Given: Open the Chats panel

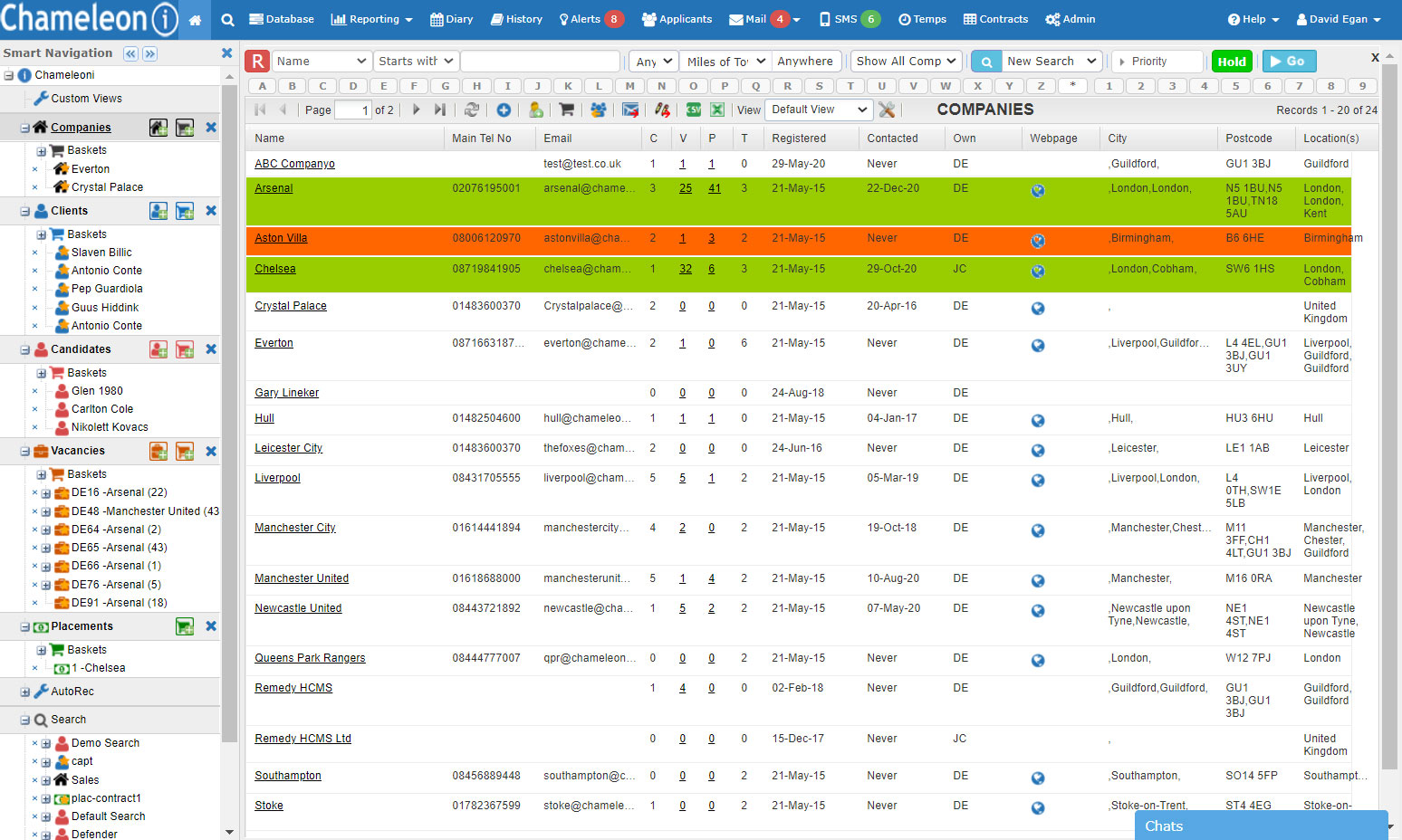Looking at the screenshot, I should pyautogui.click(x=1262, y=826).
